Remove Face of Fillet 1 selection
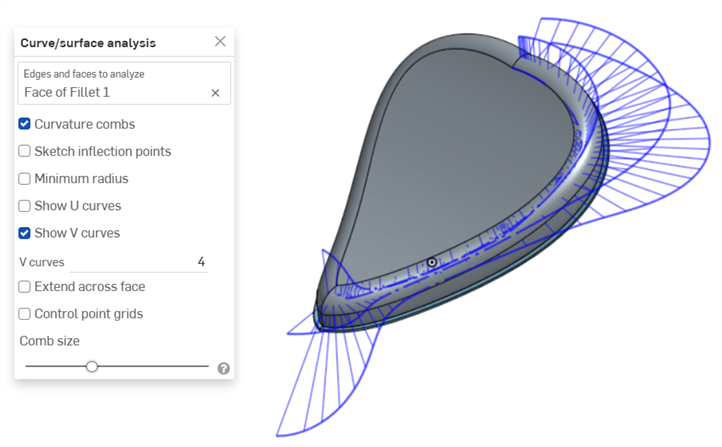The height and width of the screenshot is (447, 722). click(215, 93)
